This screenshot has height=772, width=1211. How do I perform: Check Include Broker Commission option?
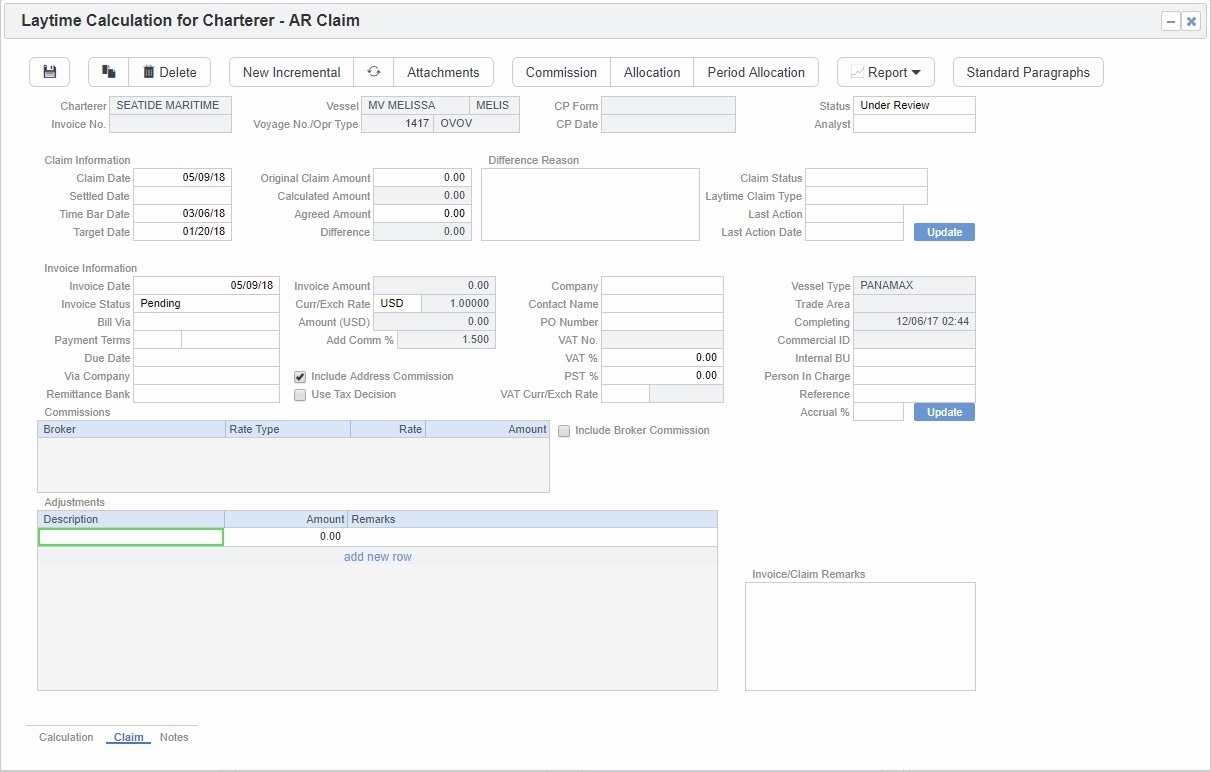(x=564, y=431)
